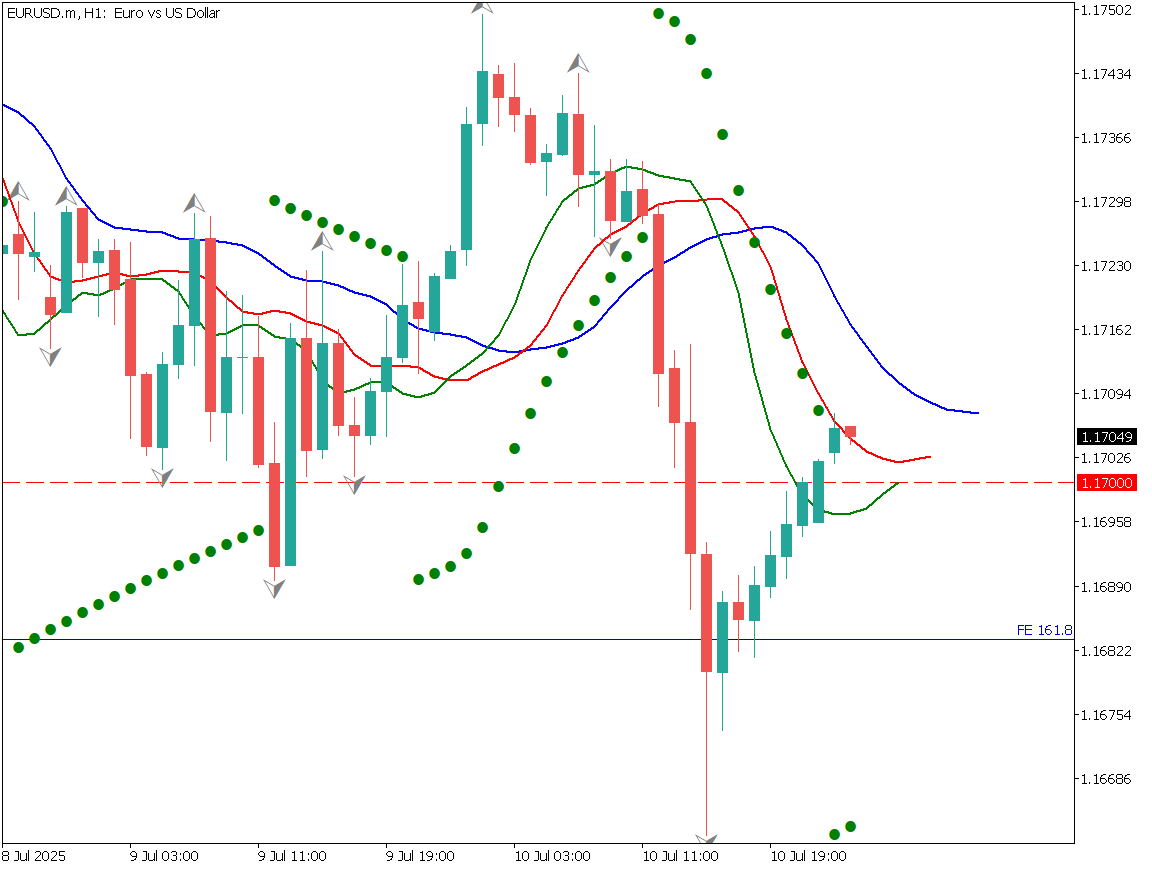Select the red 1.17000 price level tag
Image resolution: width=1152 pixels, height=870 pixels.
point(1107,483)
